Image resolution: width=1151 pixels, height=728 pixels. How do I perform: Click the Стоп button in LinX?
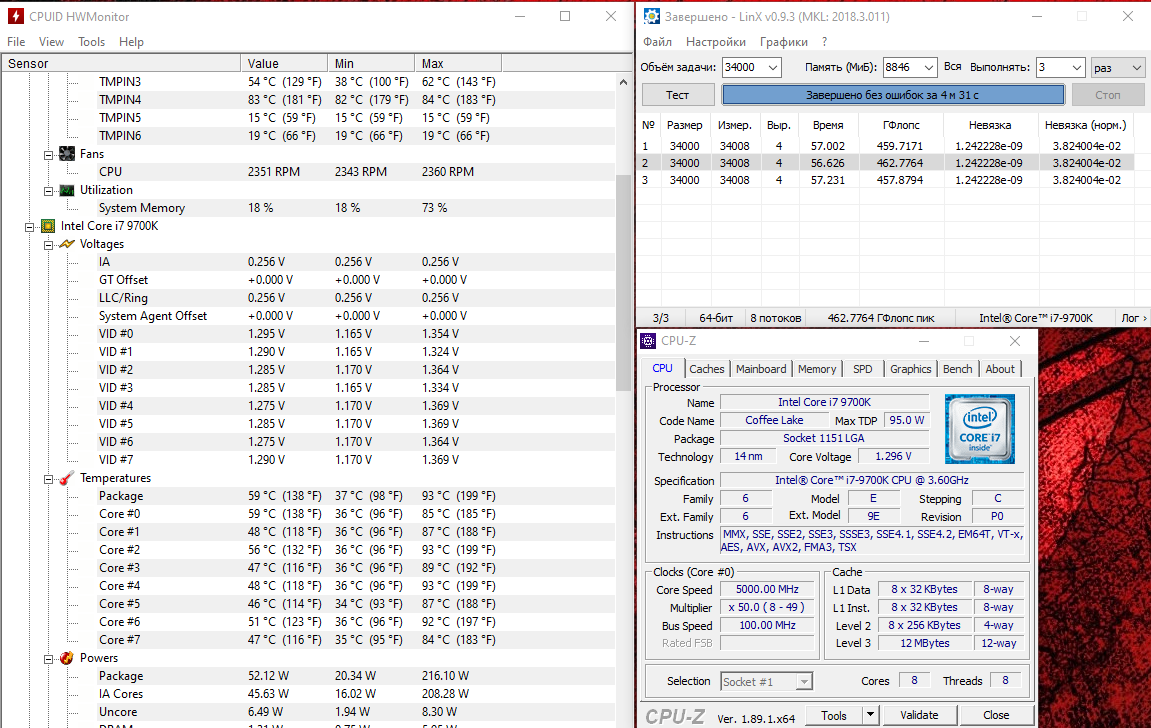[1108, 95]
